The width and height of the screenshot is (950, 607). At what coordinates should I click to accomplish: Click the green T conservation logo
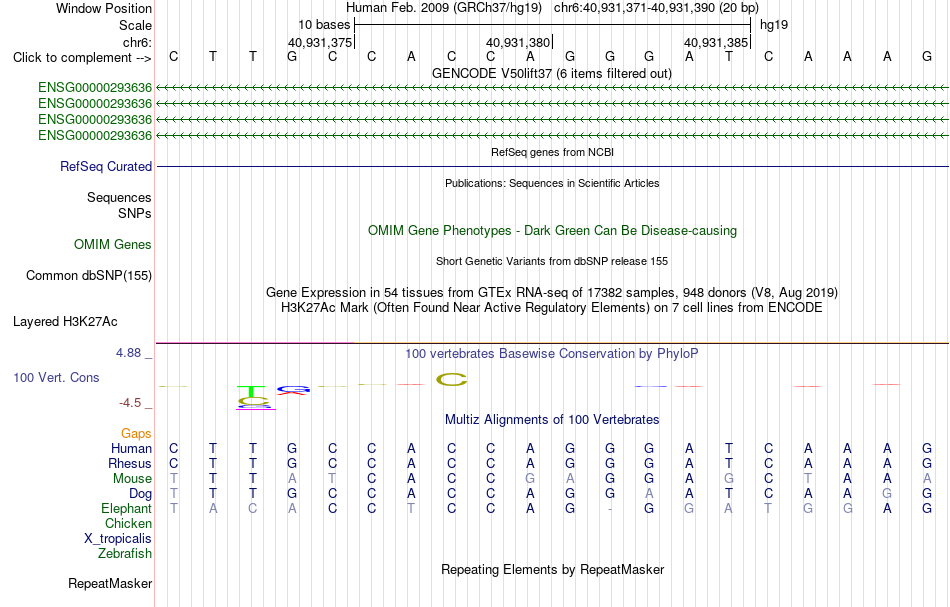tap(251, 391)
